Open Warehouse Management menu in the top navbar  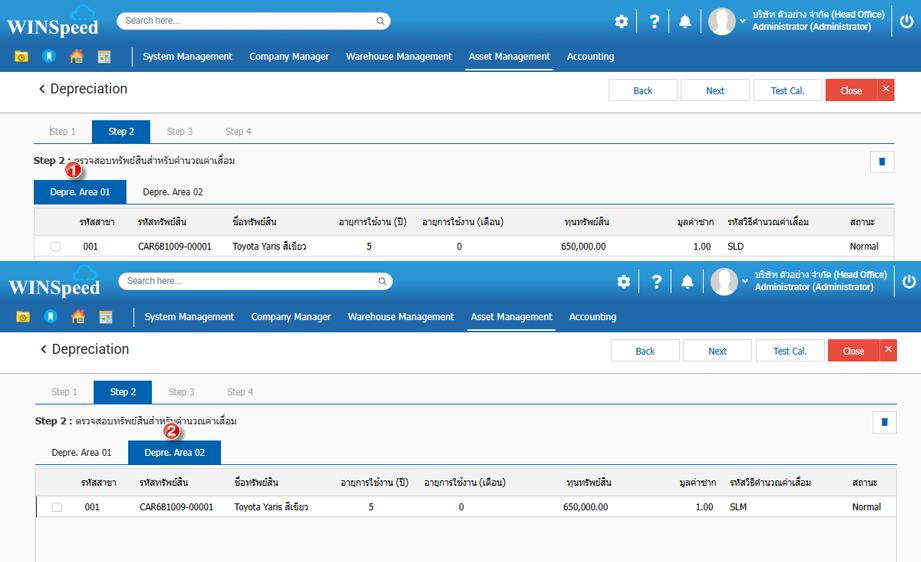[399, 57]
